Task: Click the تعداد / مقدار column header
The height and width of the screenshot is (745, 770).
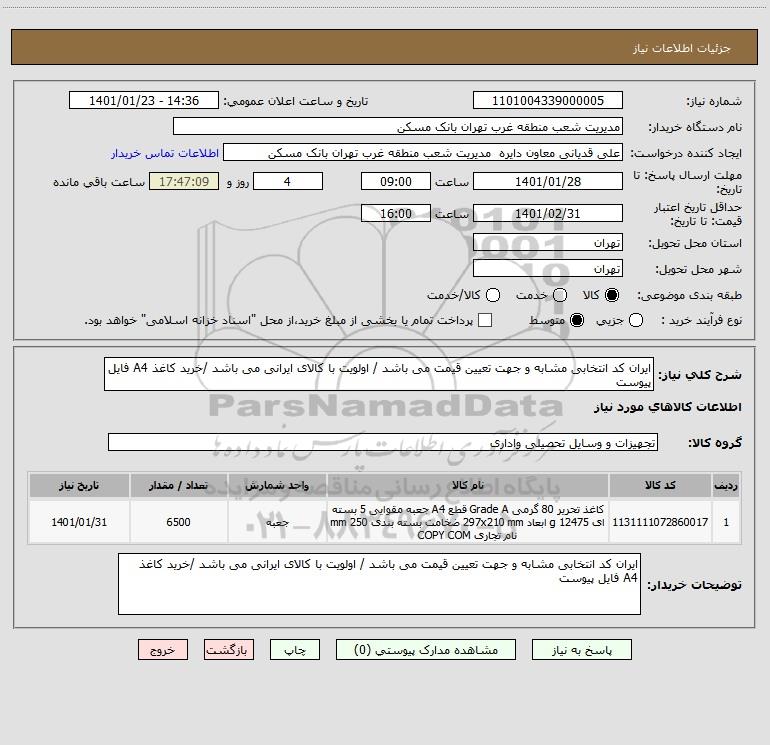Action: coord(178,485)
